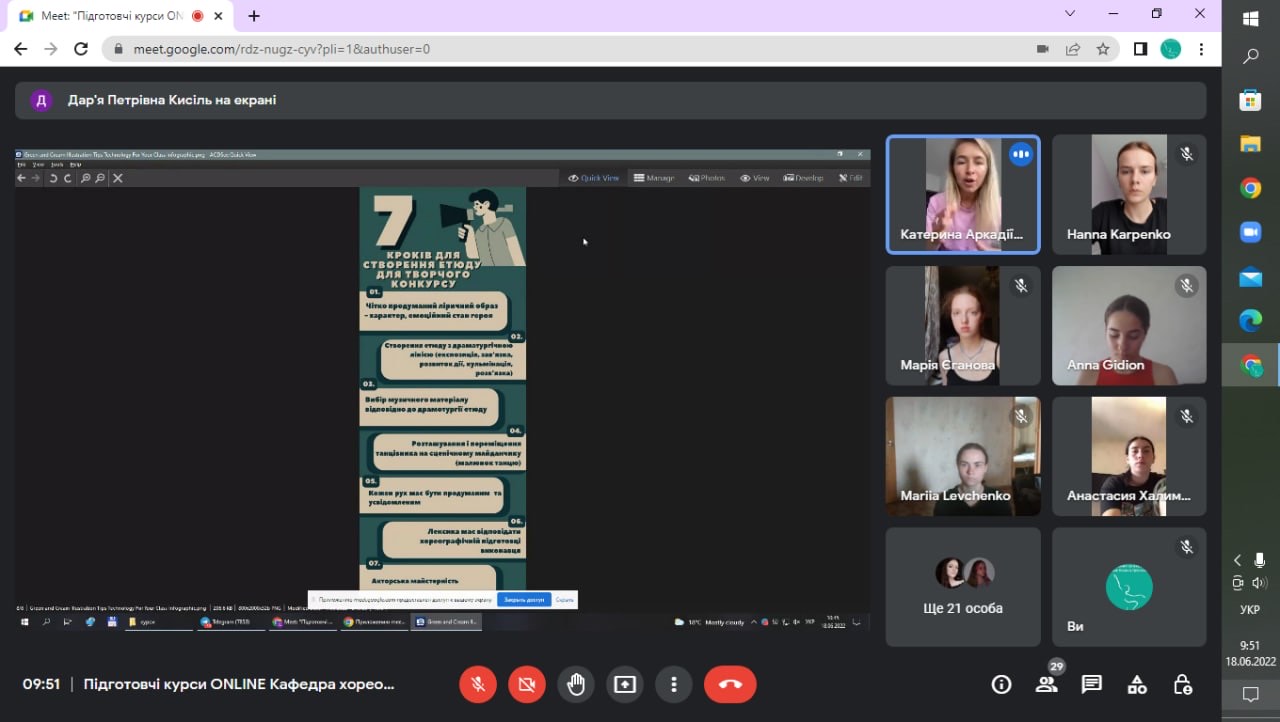Select the "Ще 21 особа" participants tile
Viewport: 1280px width, 722px height.
pos(963,587)
